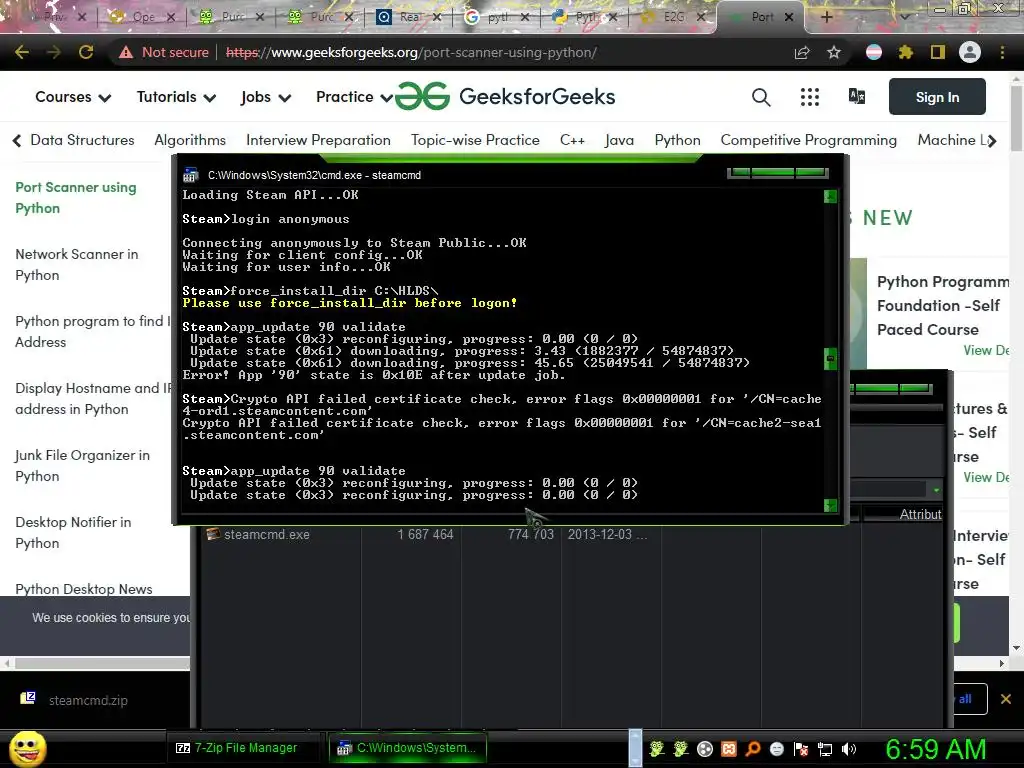Click the grey face tray icon
This screenshot has height=768, width=1024.
pyautogui.click(x=777, y=748)
